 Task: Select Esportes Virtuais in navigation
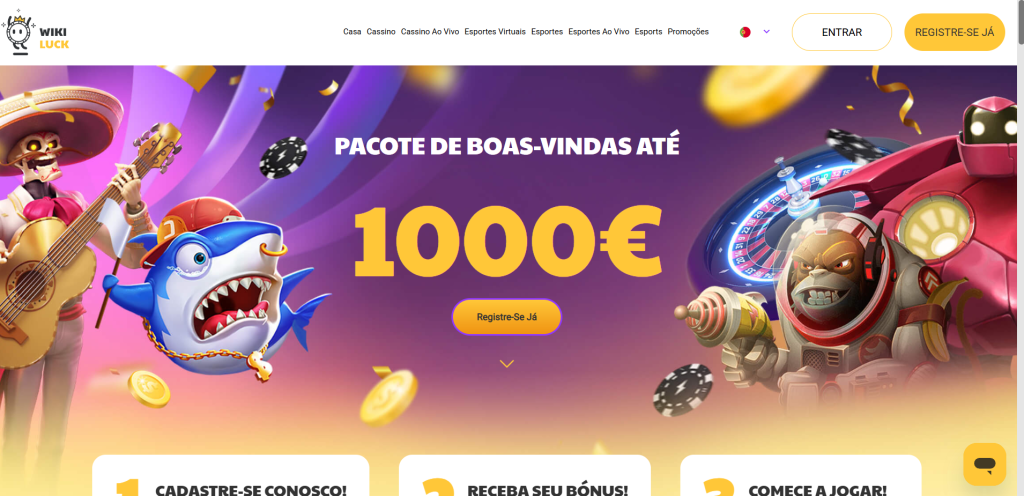coord(495,31)
